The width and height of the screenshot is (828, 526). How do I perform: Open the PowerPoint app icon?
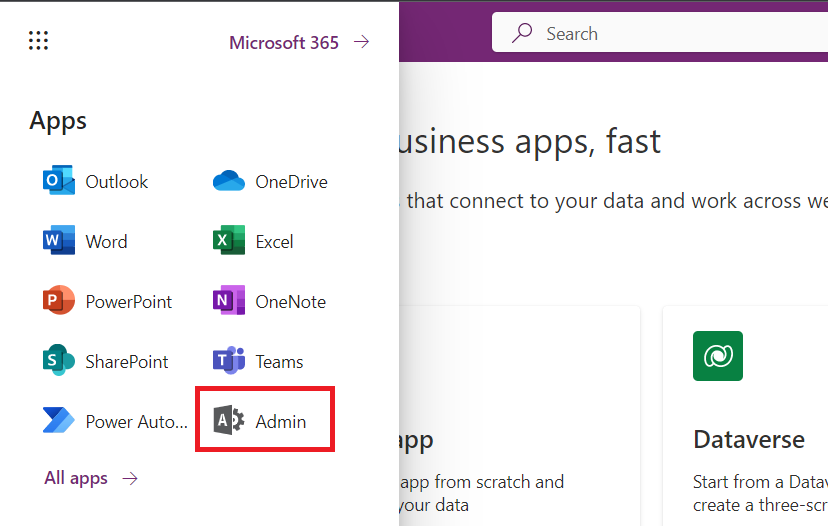(59, 300)
